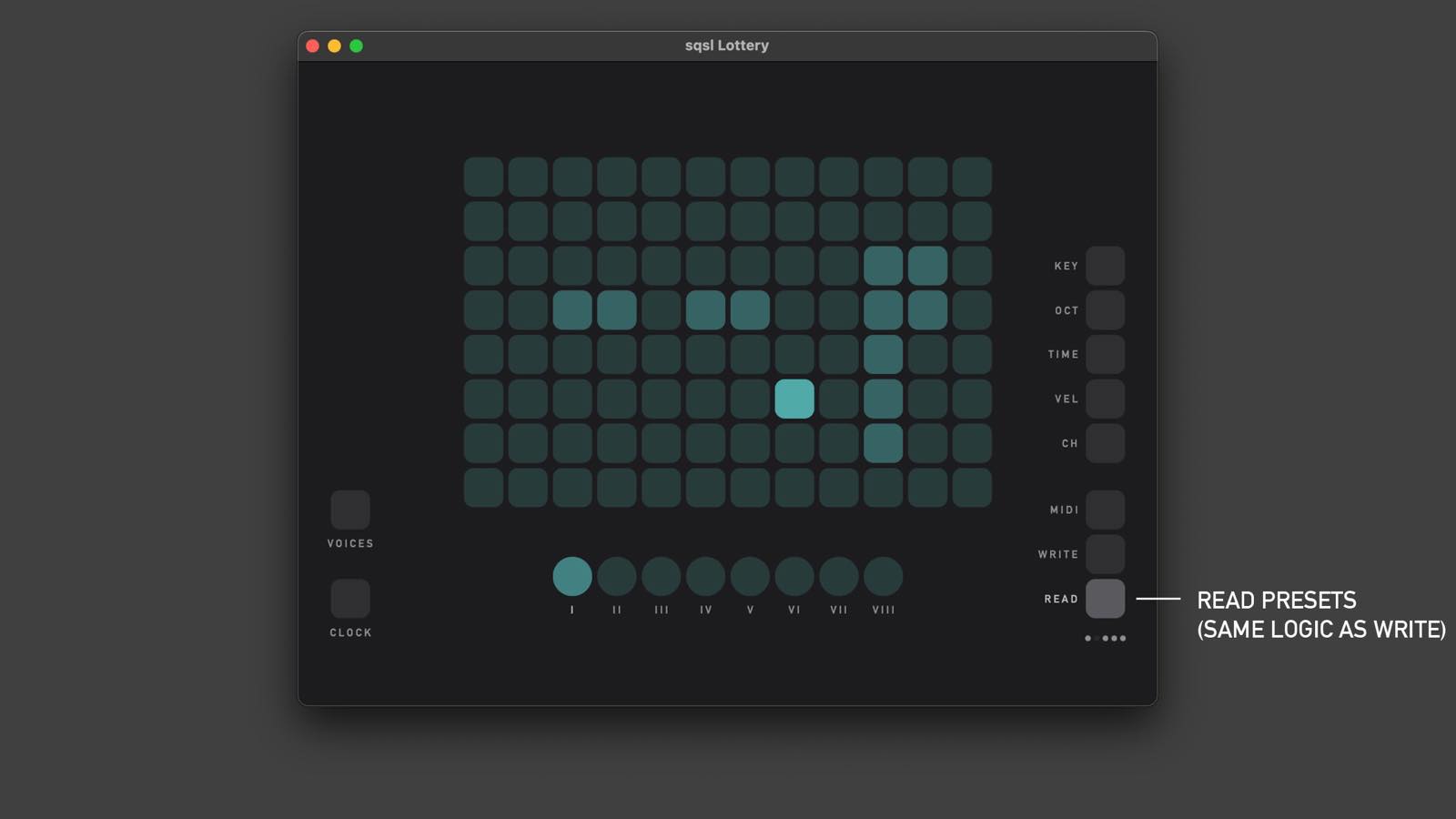Click the yellow minimize window button
This screenshot has height=819, width=1456.
[334, 45]
